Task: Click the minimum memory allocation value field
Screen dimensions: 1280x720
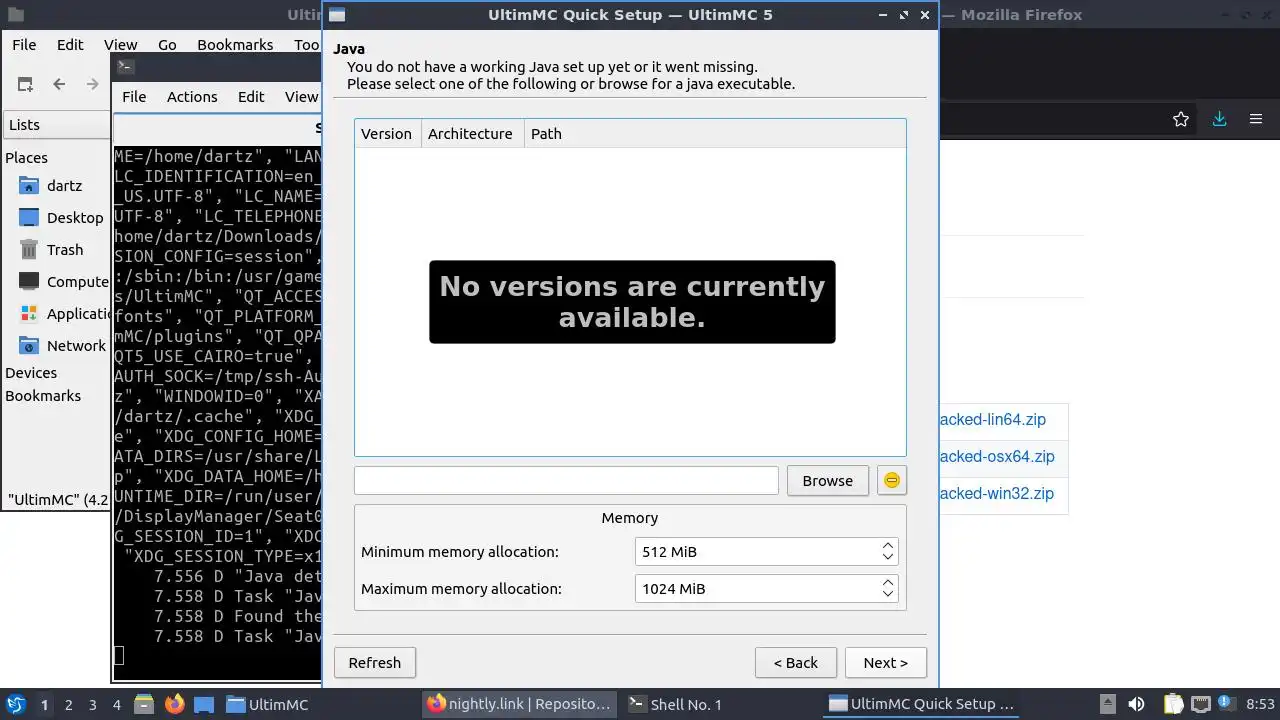Action: (x=757, y=552)
